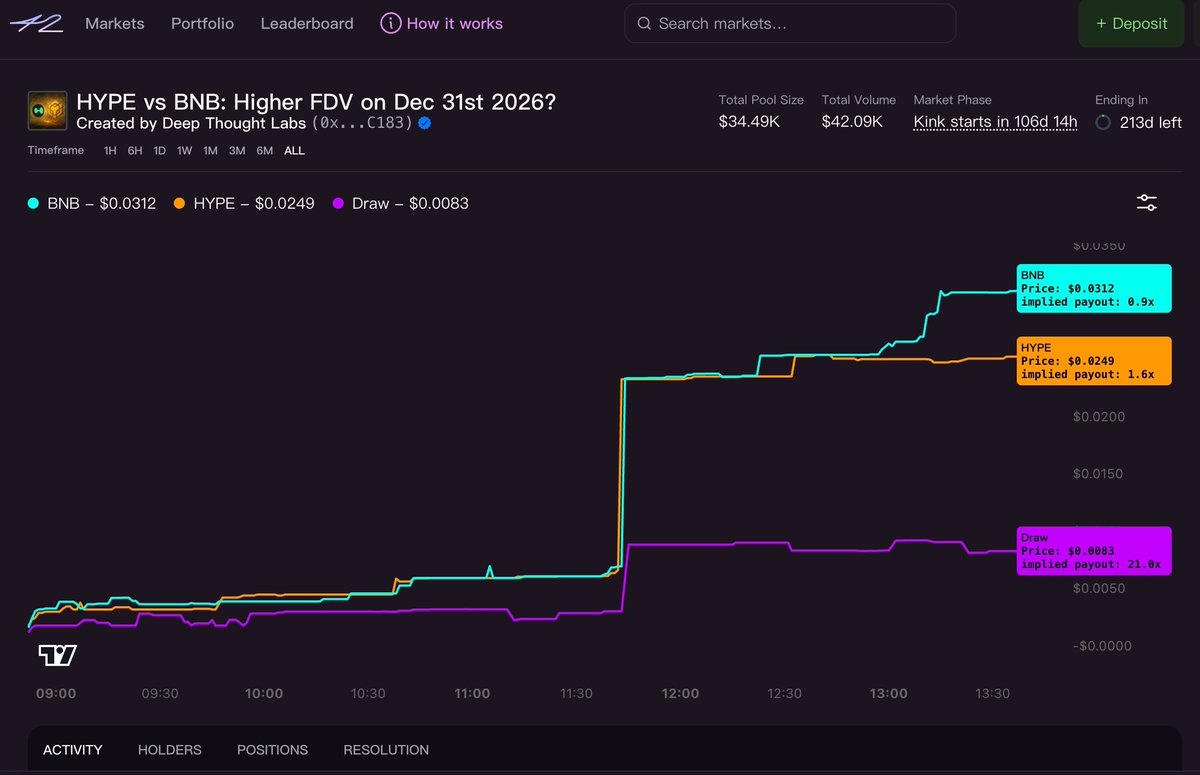
Task: Click the countdown circle next to 213d left
Action: [x=1103, y=122]
